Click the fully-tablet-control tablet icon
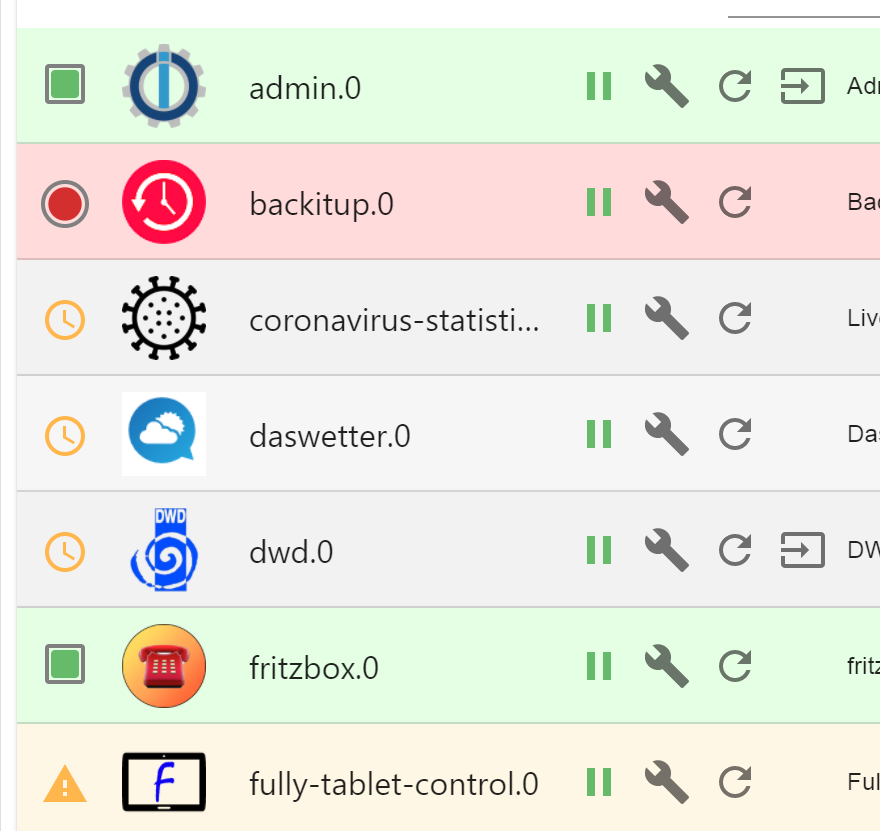The image size is (880, 831). coord(163,782)
